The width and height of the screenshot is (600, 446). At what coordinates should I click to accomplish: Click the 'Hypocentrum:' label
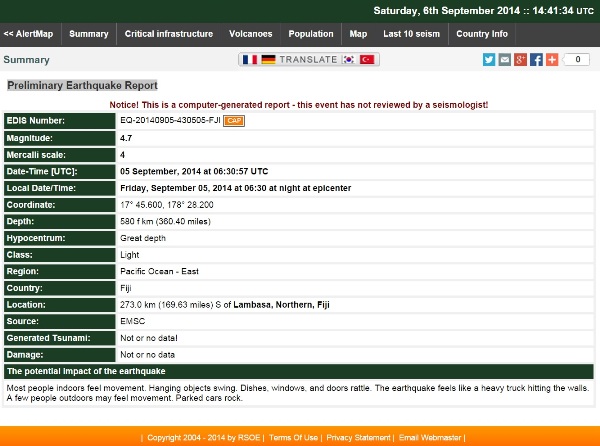(36, 238)
